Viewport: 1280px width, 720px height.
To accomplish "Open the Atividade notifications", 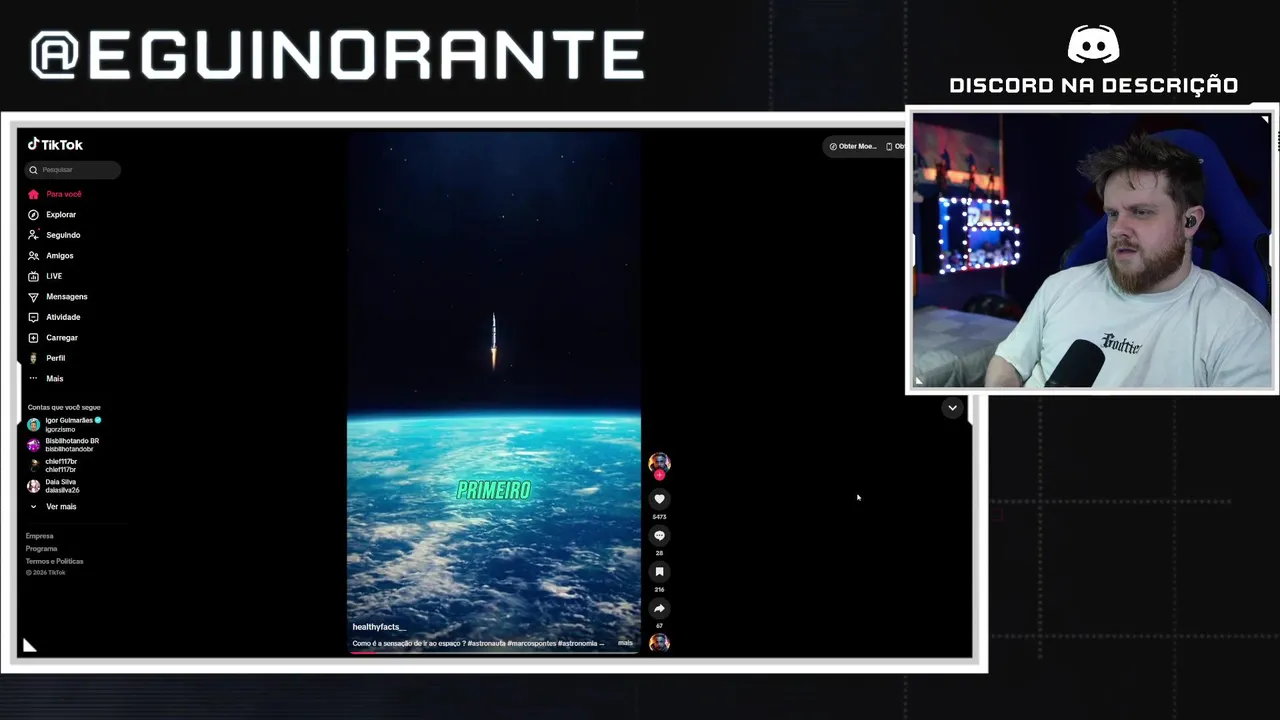I will pyautogui.click(x=54, y=317).
